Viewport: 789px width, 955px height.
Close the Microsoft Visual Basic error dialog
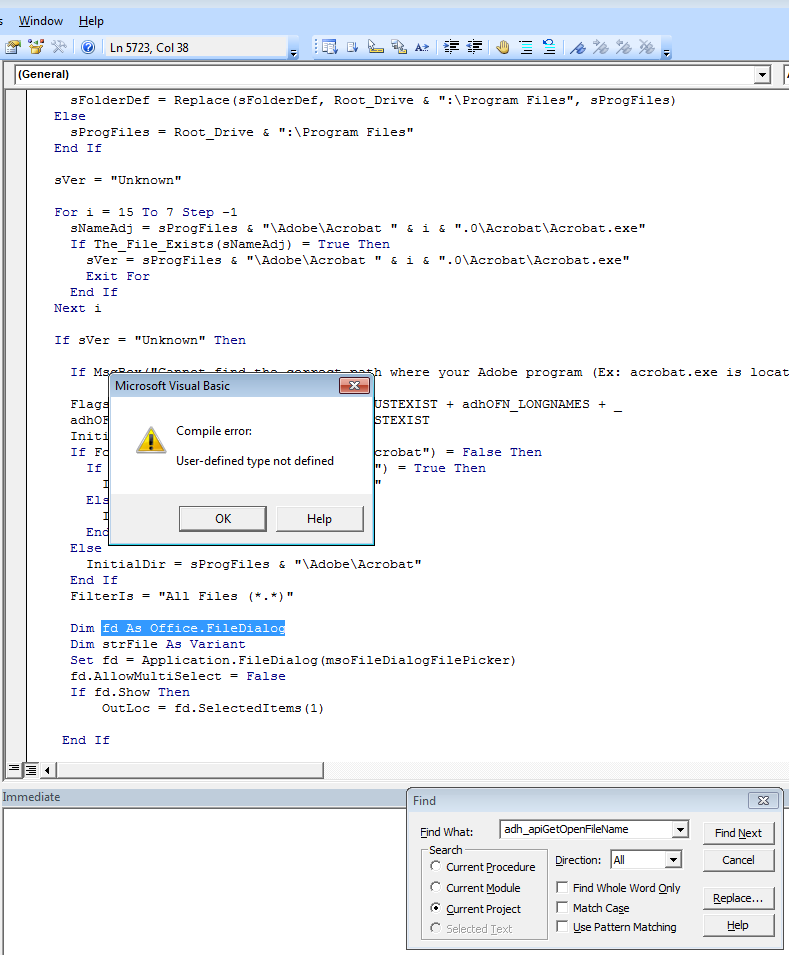click(354, 386)
